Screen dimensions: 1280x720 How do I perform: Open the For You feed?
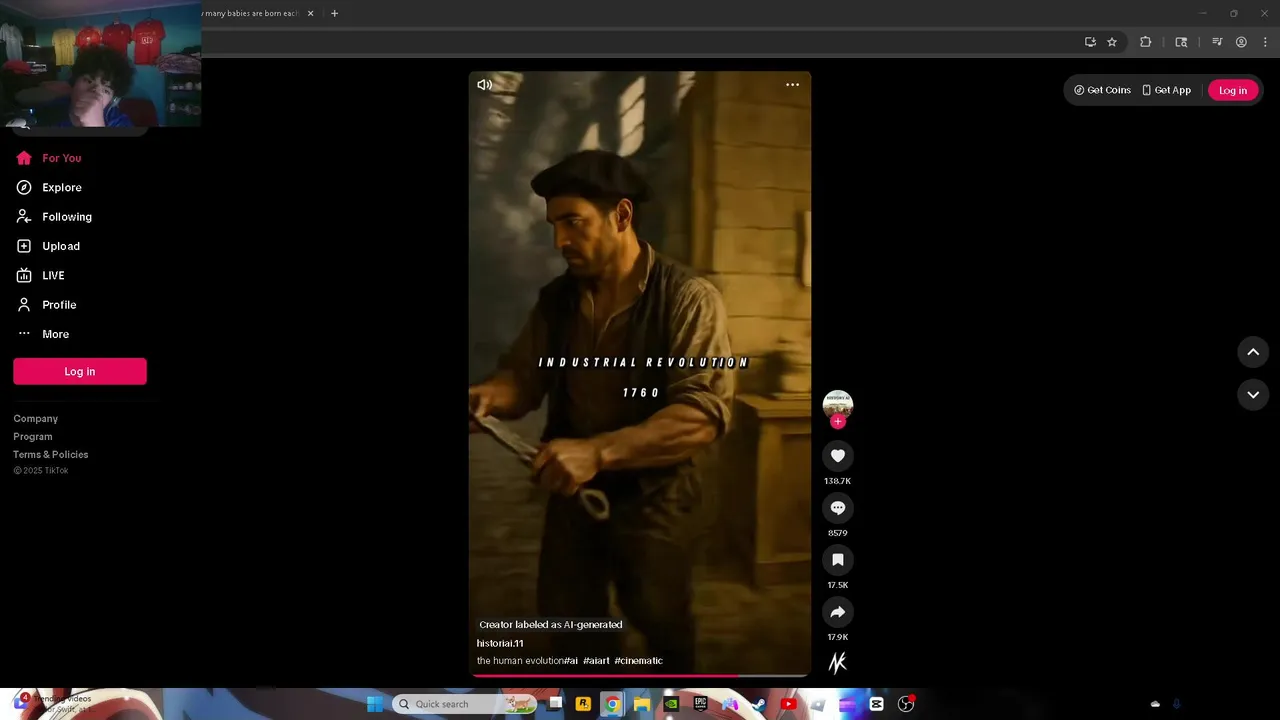(49, 158)
